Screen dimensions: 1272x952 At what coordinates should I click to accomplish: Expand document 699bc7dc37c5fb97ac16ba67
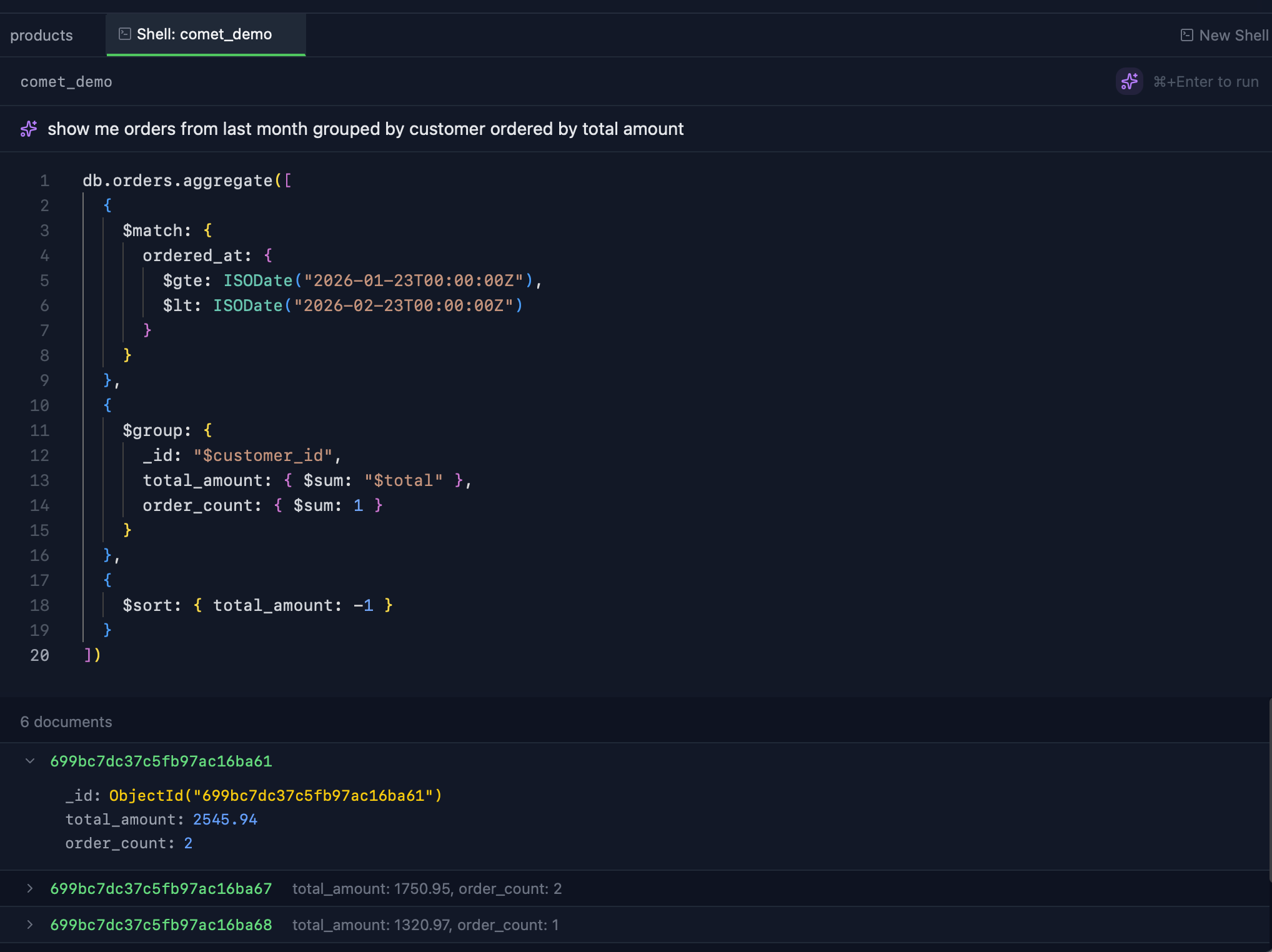tap(30, 888)
